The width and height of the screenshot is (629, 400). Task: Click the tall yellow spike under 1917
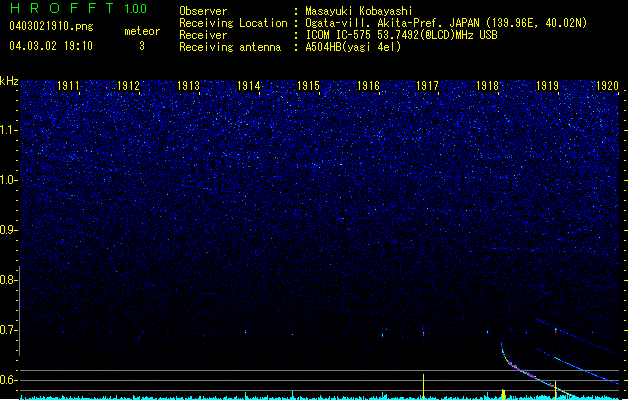coord(424,386)
